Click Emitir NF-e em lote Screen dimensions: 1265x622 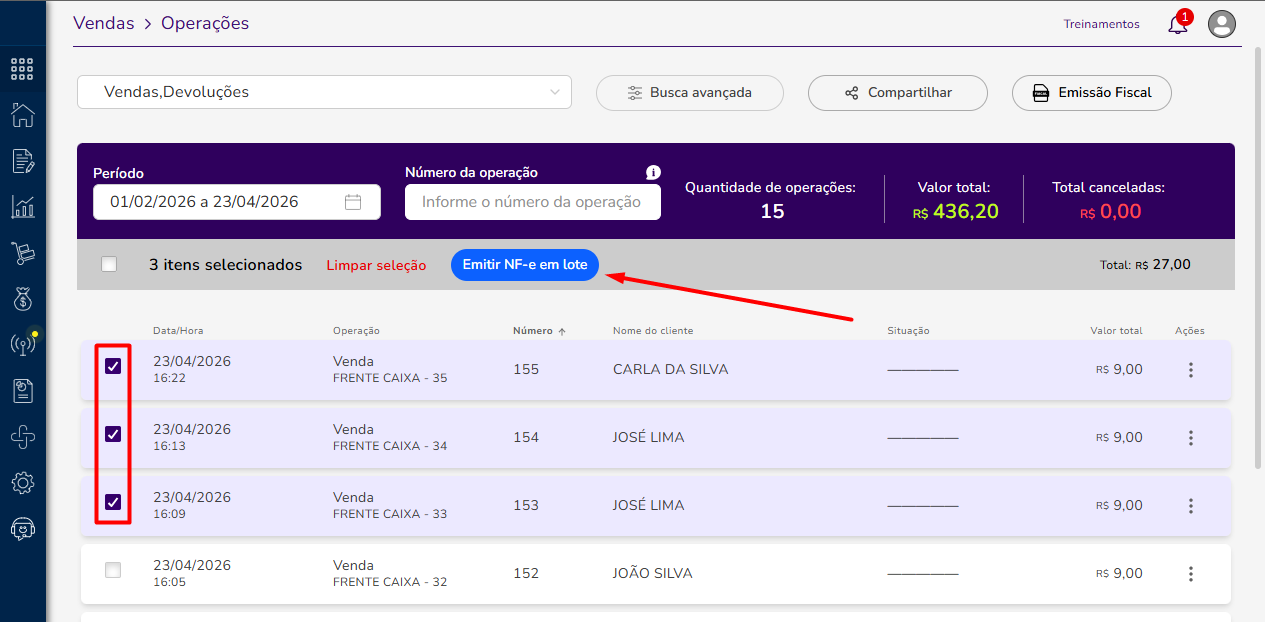click(525, 265)
